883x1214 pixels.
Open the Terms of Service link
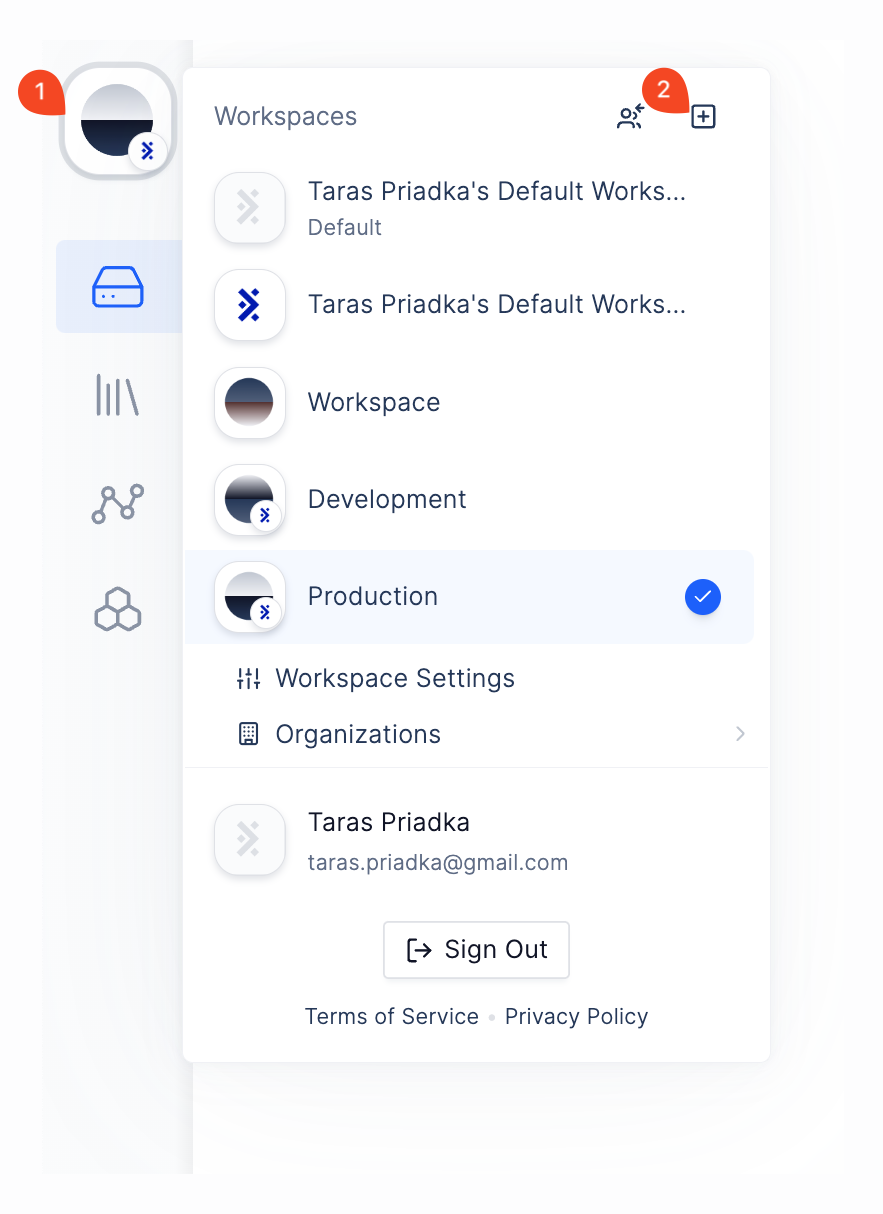point(392,1017)
